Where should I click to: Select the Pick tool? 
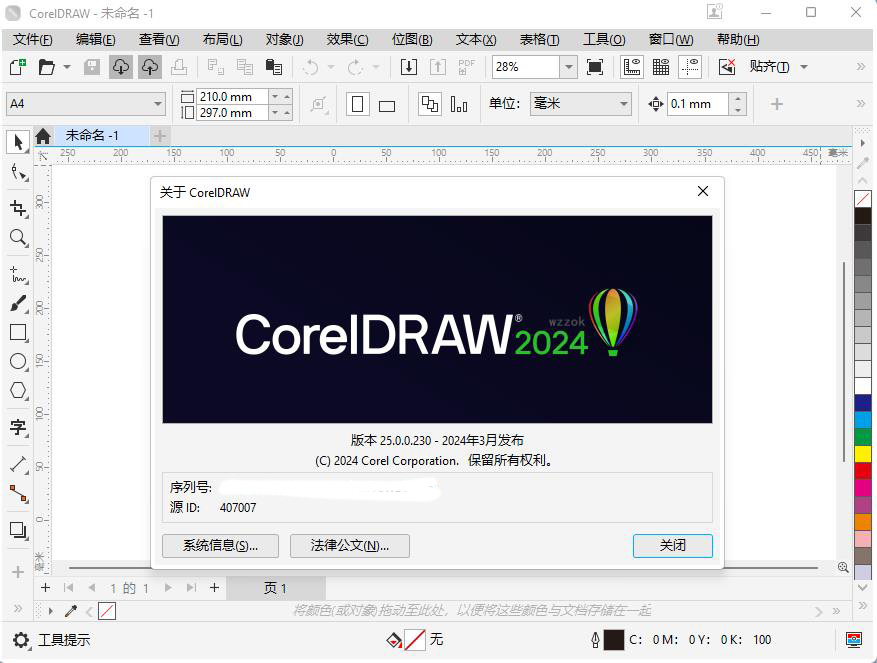click(18, 142)
